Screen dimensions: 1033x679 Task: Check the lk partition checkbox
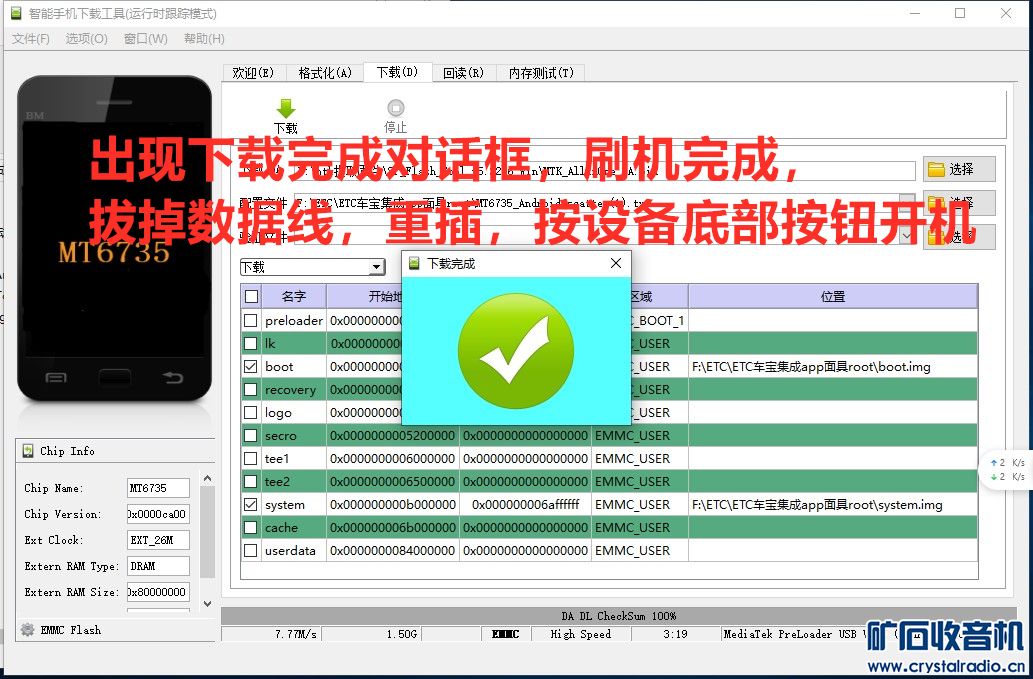pyautogui.click(x=250, y=344)
